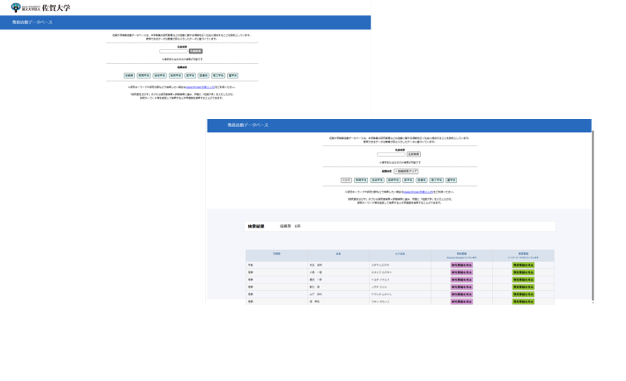Choose the 農学部 faculty button on the upper page
Screen dimensions: 626x381
click(233, 75)
